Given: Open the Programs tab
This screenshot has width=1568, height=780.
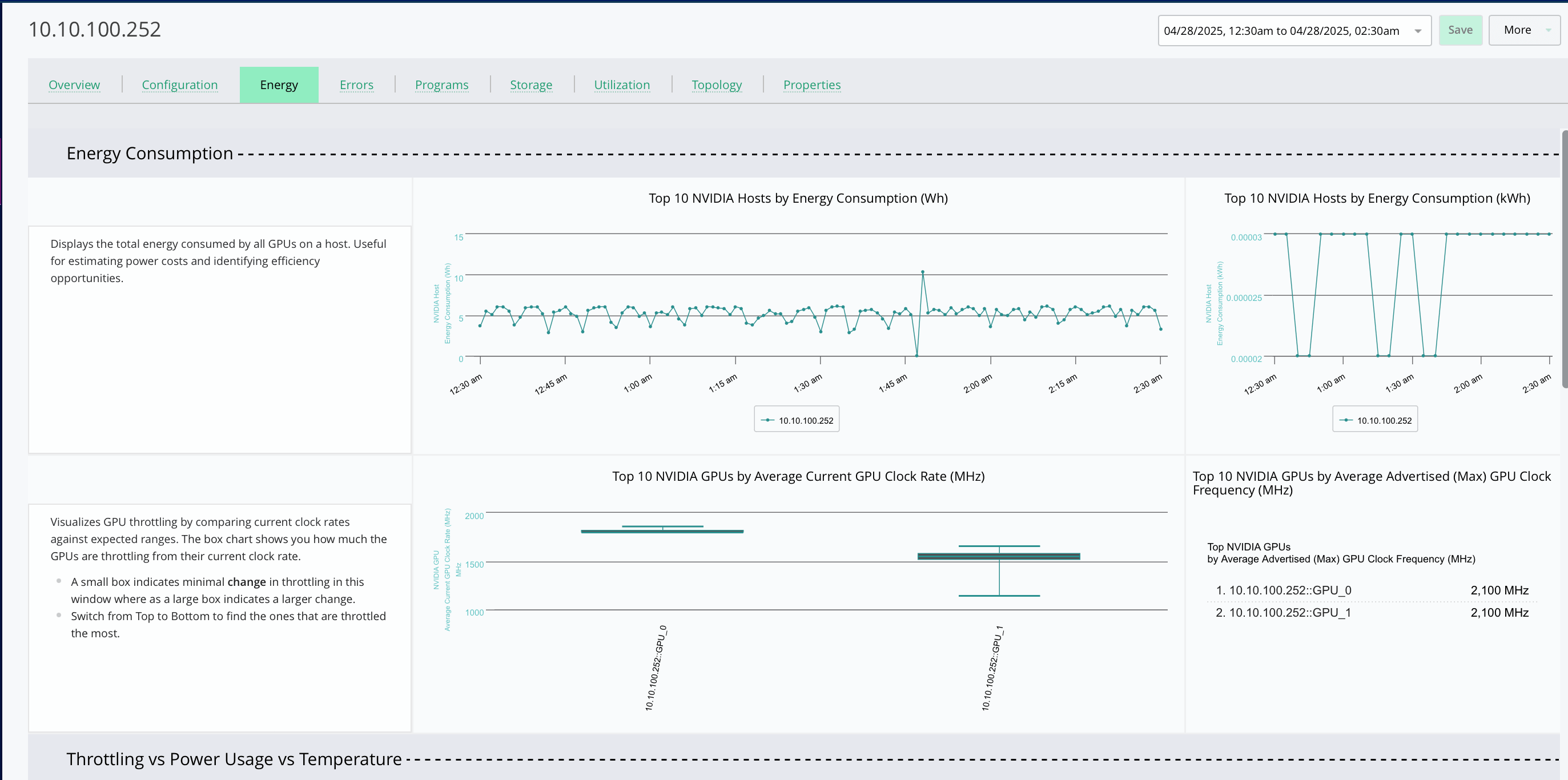Looking at the screenshot, I should (x=441, y=85).
